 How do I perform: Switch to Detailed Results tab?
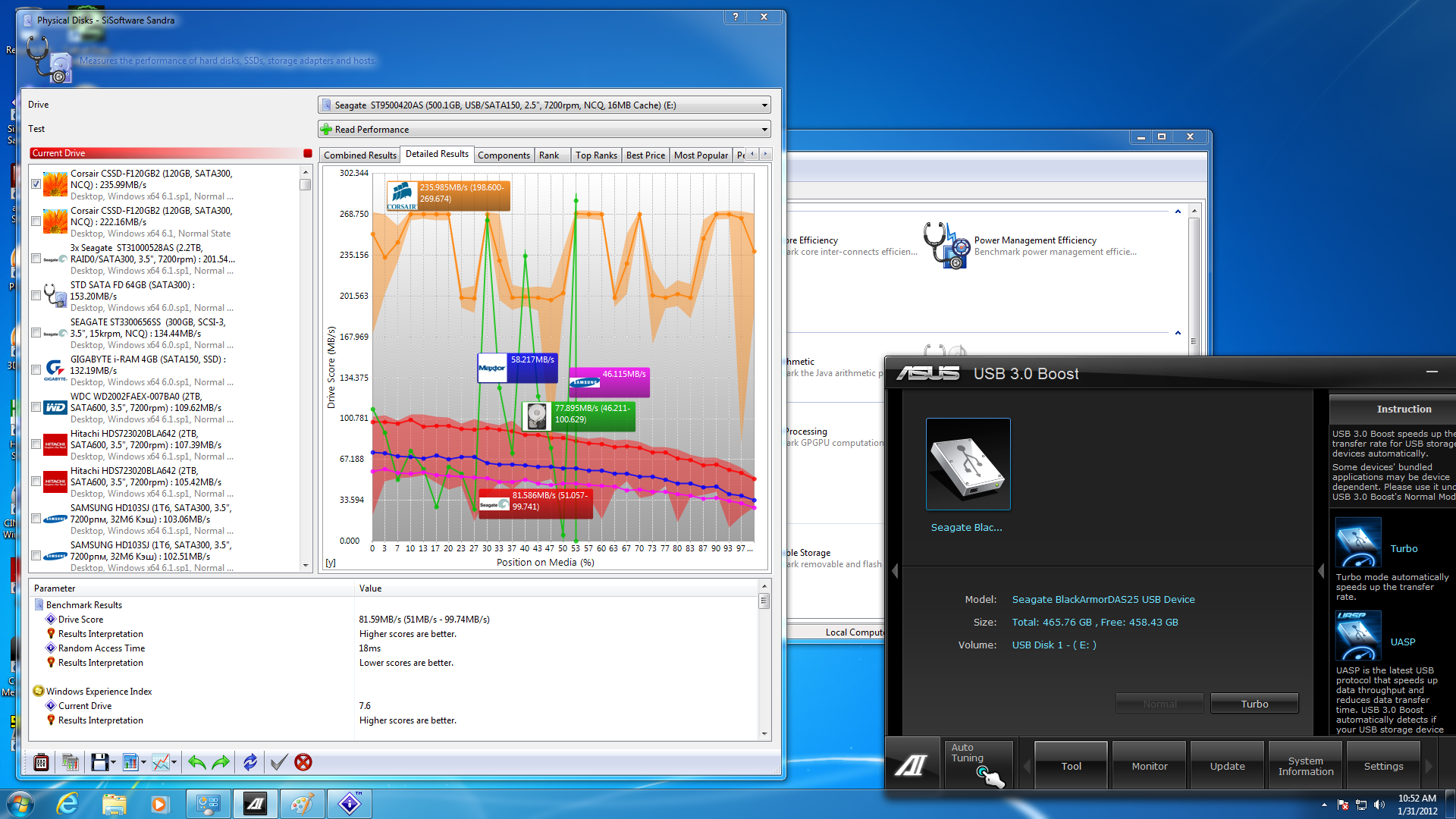click(437, 154)
